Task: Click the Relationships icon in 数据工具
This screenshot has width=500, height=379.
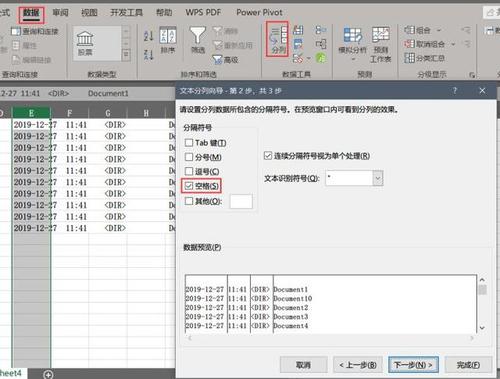Action: tap(321, 44)
